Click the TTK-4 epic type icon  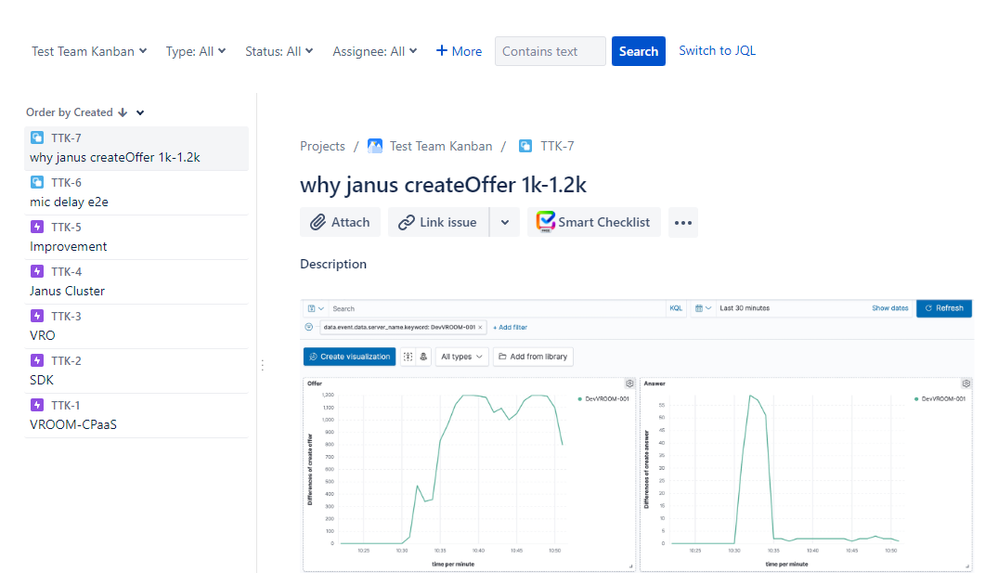tap(37, 271)
